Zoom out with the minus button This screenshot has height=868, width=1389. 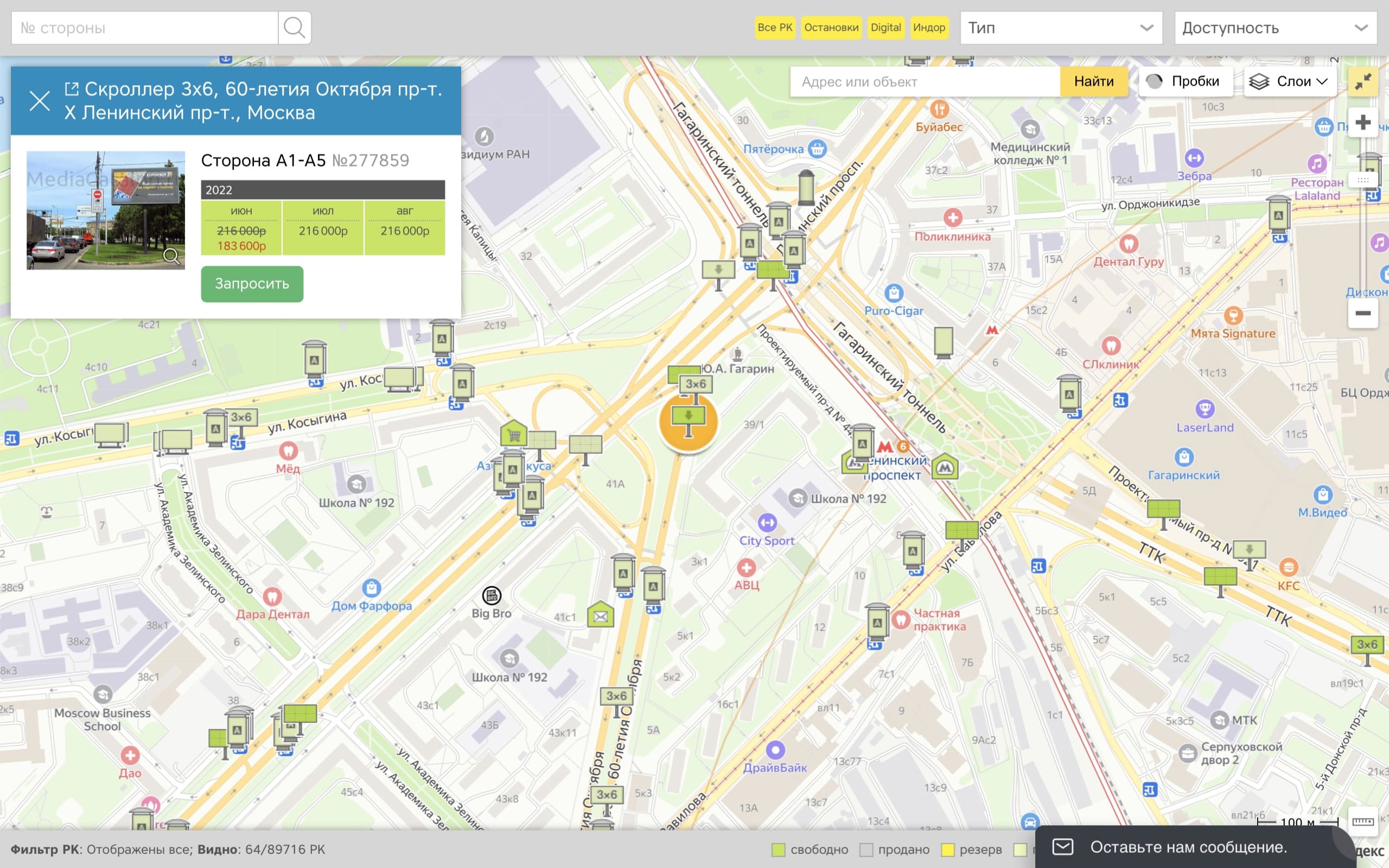click(x=1362, y=314)
